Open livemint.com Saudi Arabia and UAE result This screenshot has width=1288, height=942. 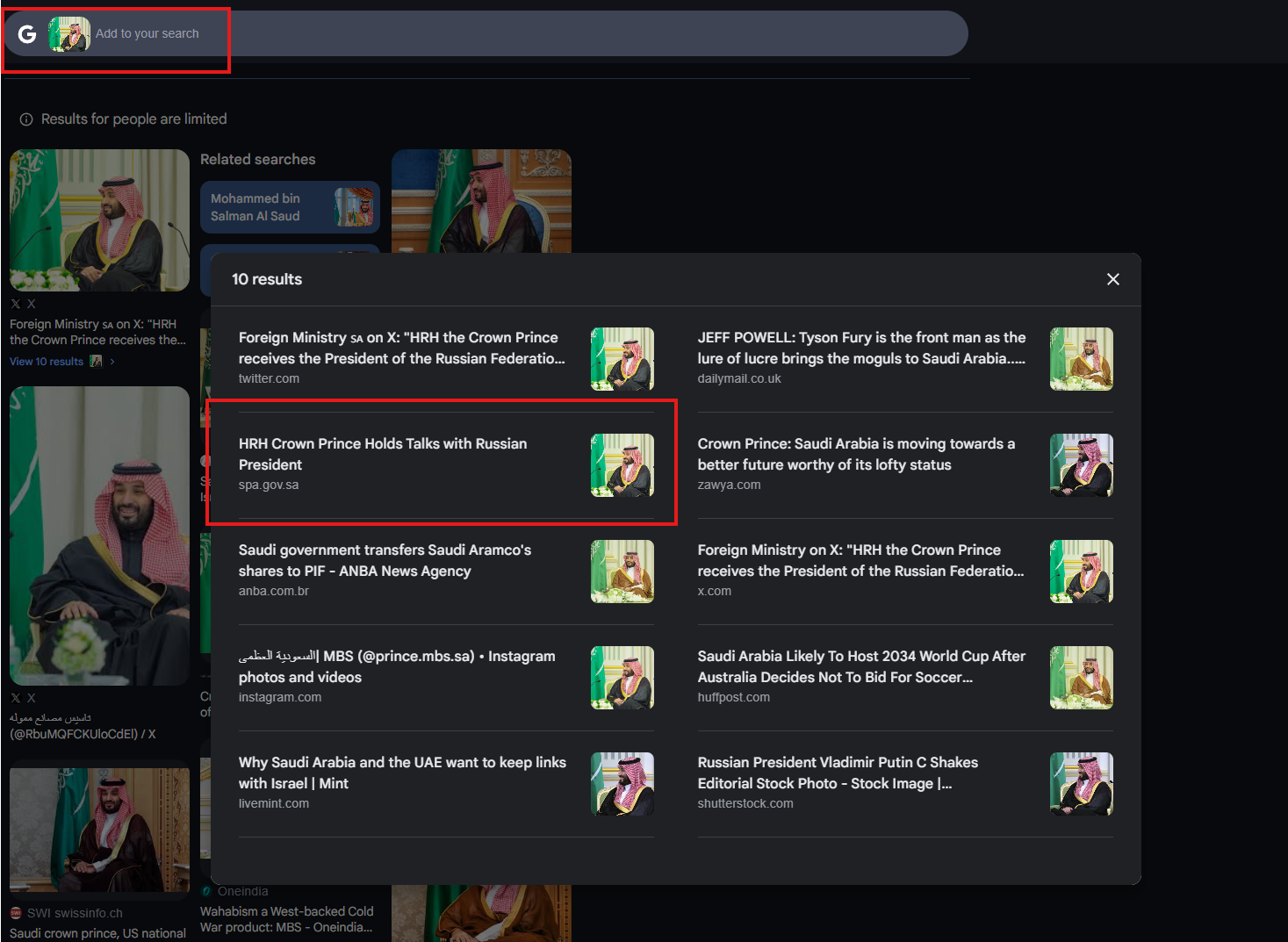point(446,783)
